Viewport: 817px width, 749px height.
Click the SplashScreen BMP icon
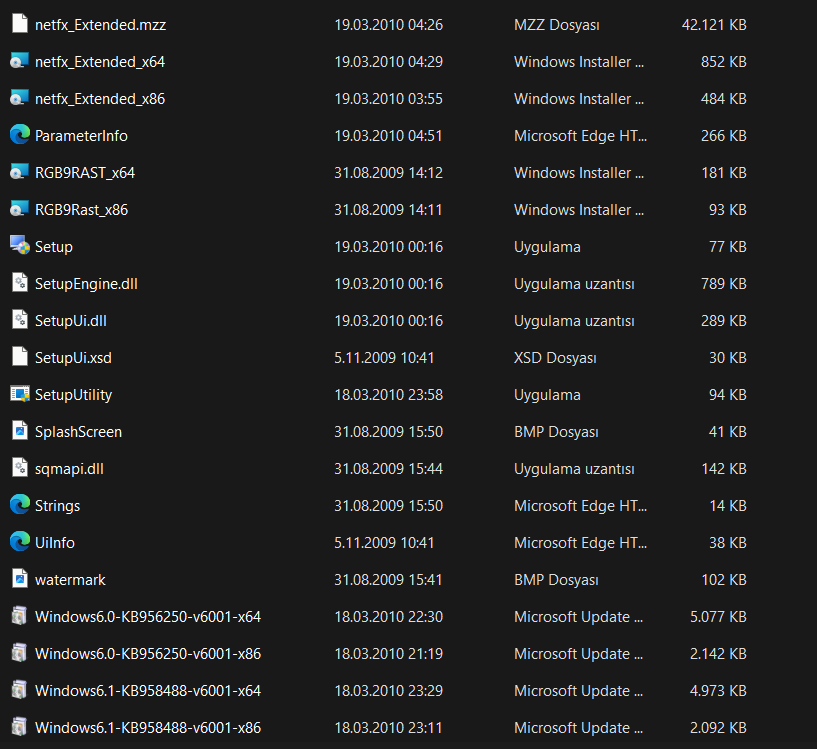(19, 431)
